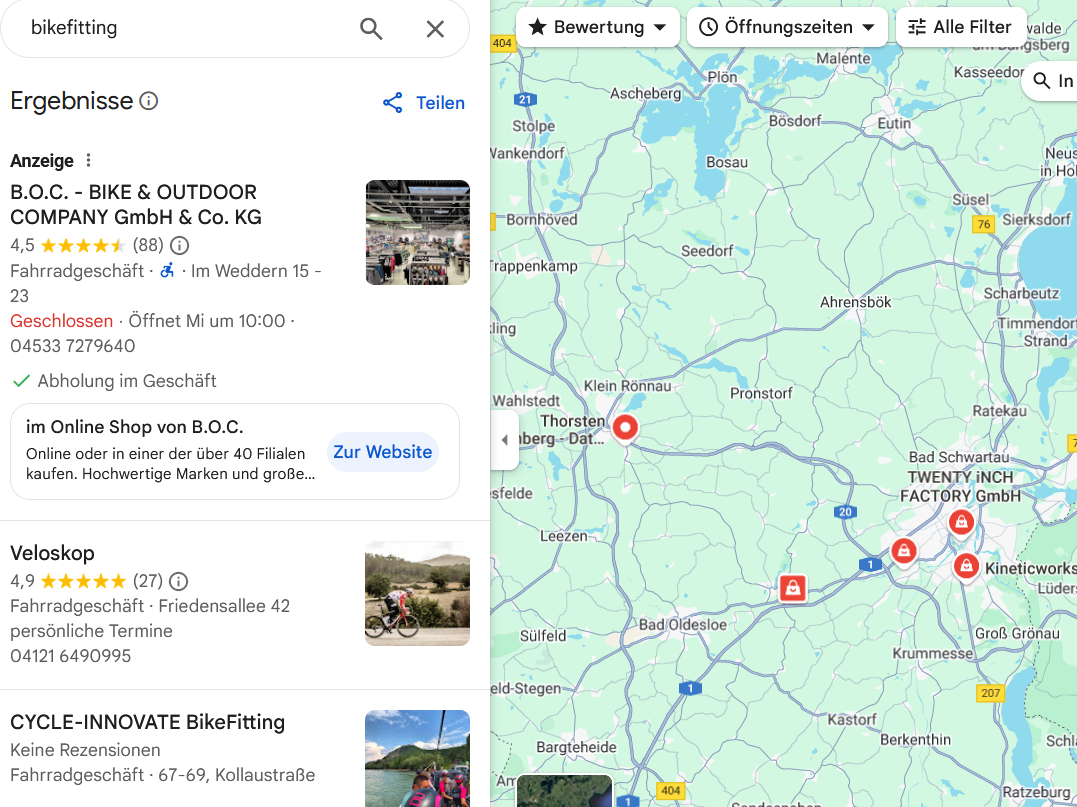
Task: Click the TWENTY iNCH FACTORY shop pin
Action: [961, 523]
